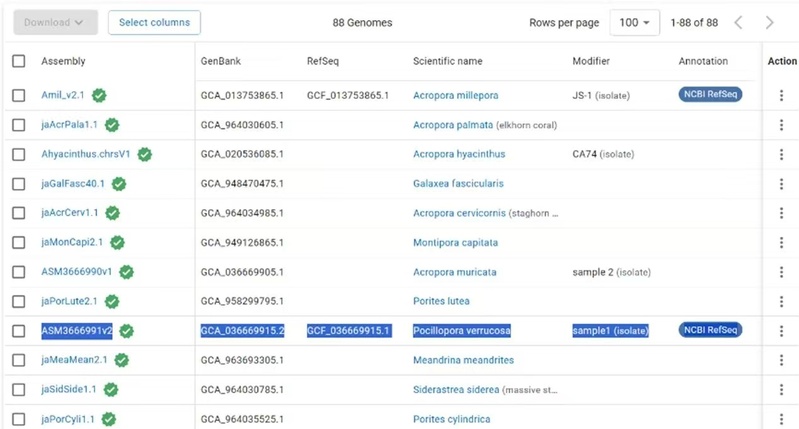The image size is (799, 429).
Task: Click the Assembly column header
Action: [63, 61]
